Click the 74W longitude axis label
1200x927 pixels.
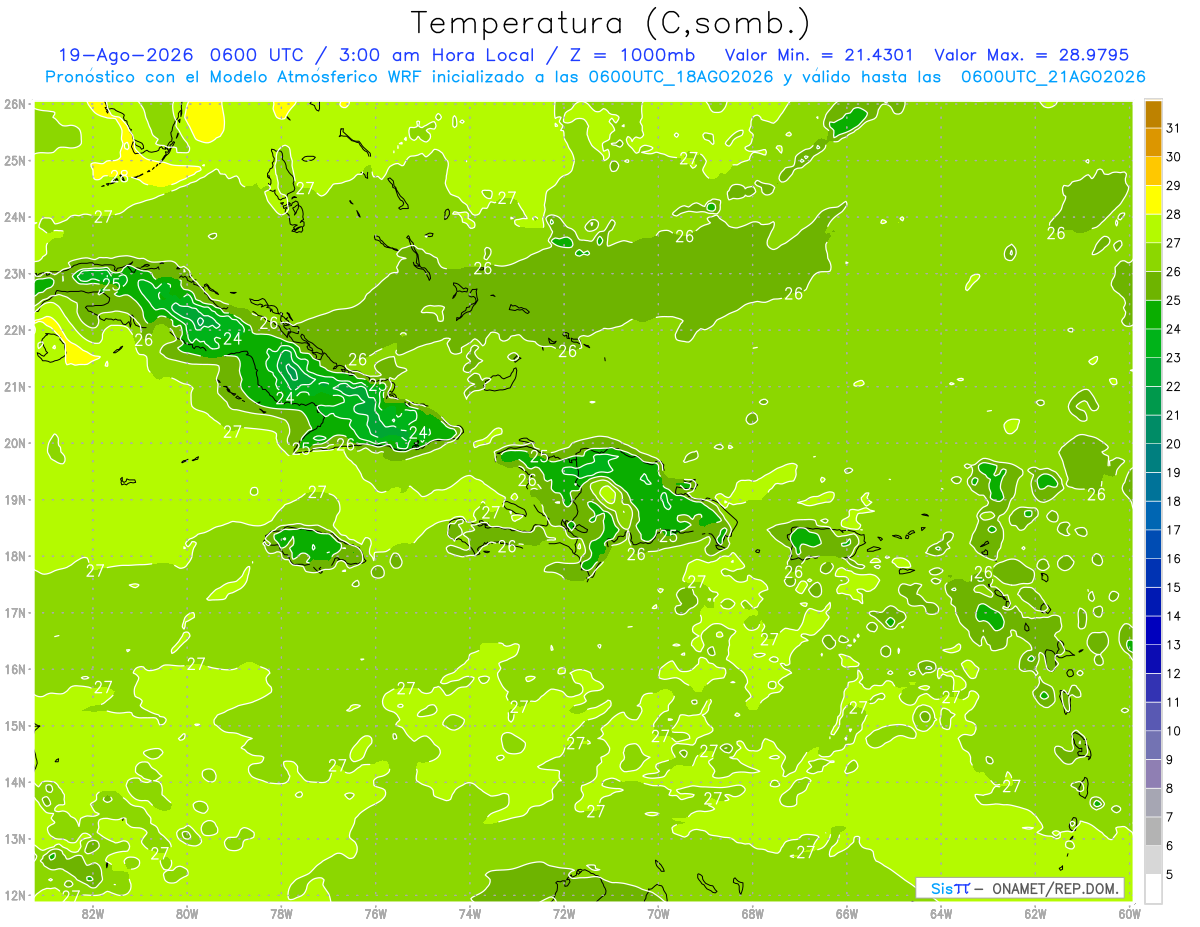click(x=470, y=913)
